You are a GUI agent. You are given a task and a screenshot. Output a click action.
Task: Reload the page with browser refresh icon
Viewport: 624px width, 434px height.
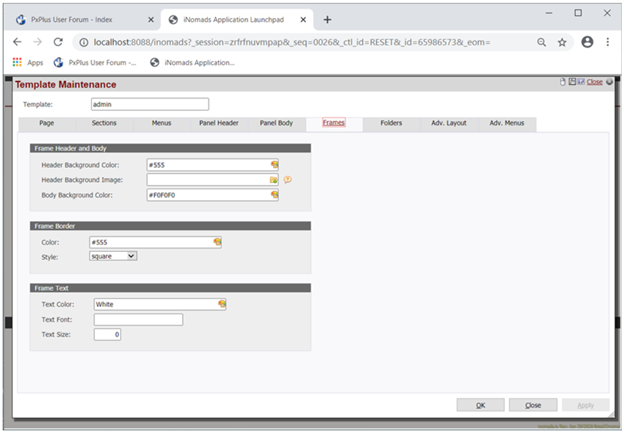(x=58, y=42)
